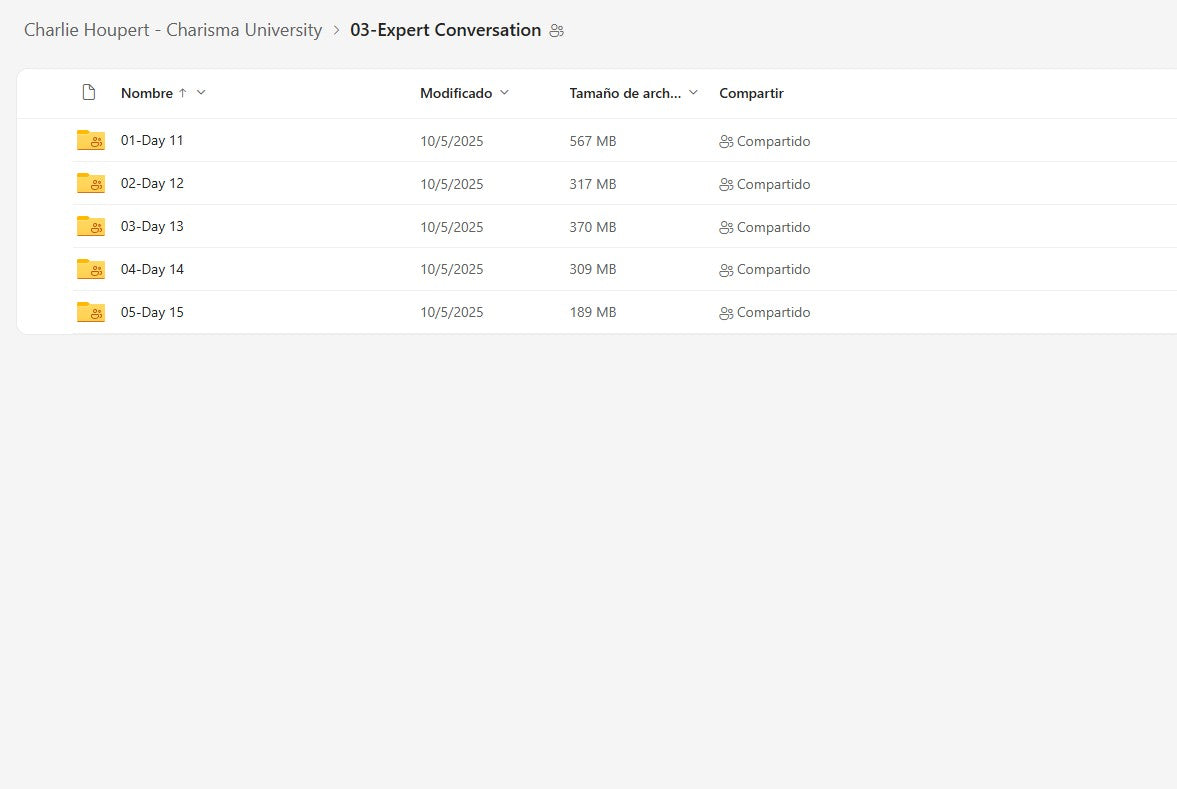This screenshot has width=1177, height=789.
Task: Select the 04-Day 14 row by its date
Action: click(x=451, y=270)
